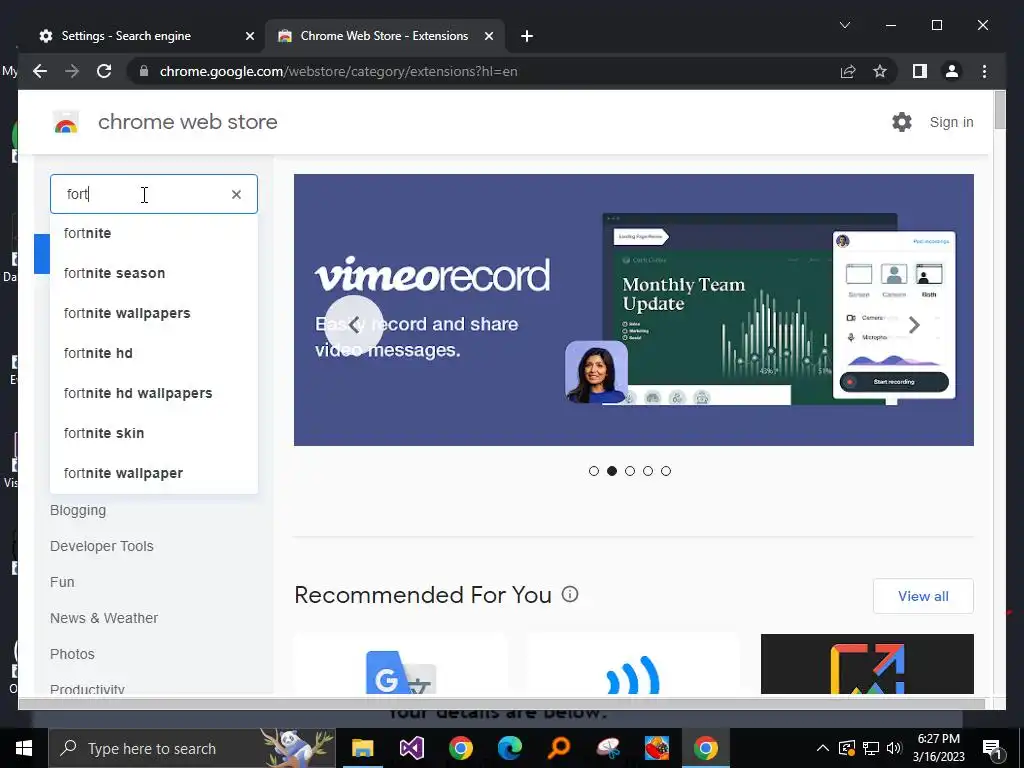The width and height of the screenshot is (1024, 768).
Task: Choose the "fortnite hd wallpapers" suggestion
Action: pyautogui.click(x=154, y=393)
